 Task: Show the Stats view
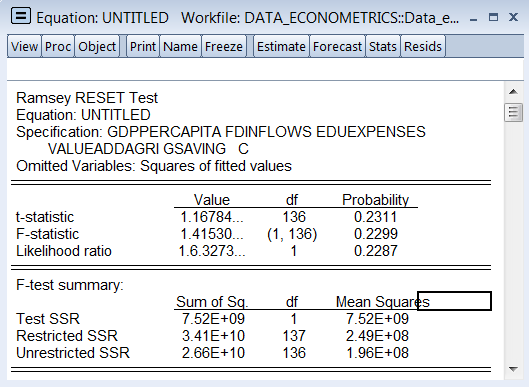tap(383, 46)
